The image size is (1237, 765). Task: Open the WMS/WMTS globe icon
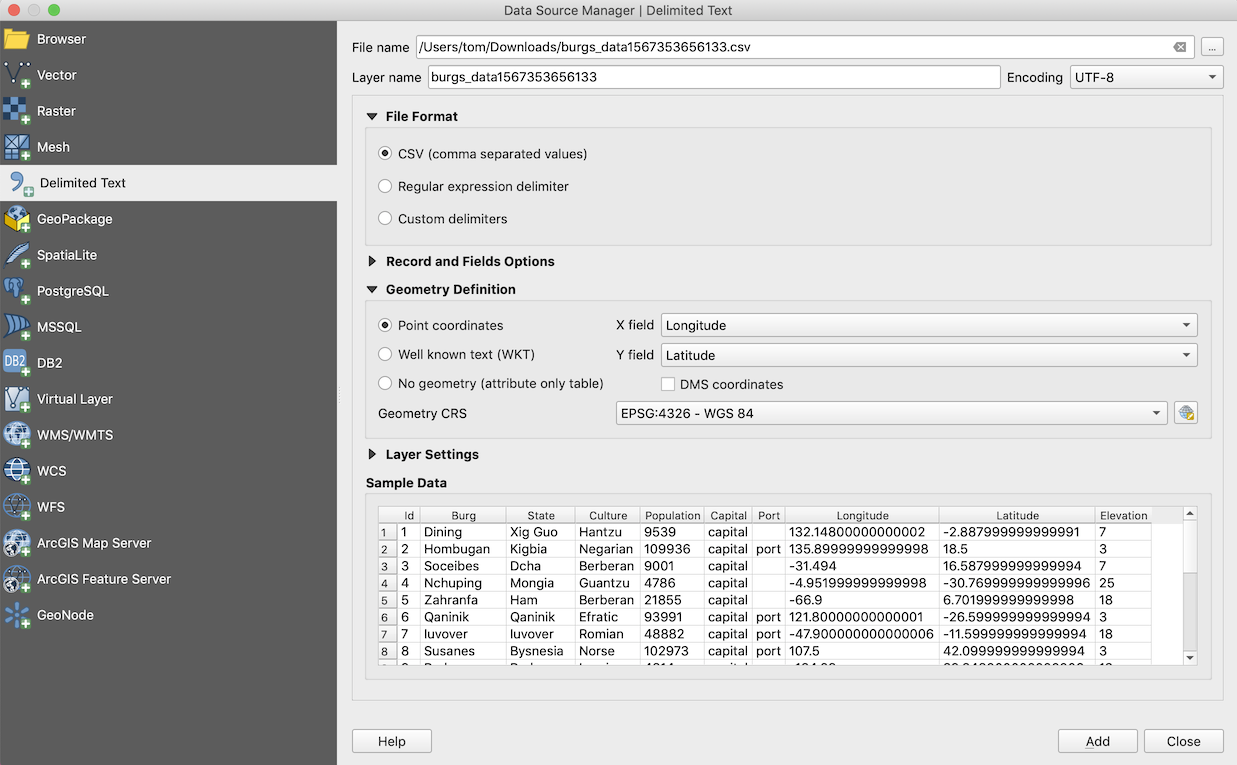tap(17, 435)
